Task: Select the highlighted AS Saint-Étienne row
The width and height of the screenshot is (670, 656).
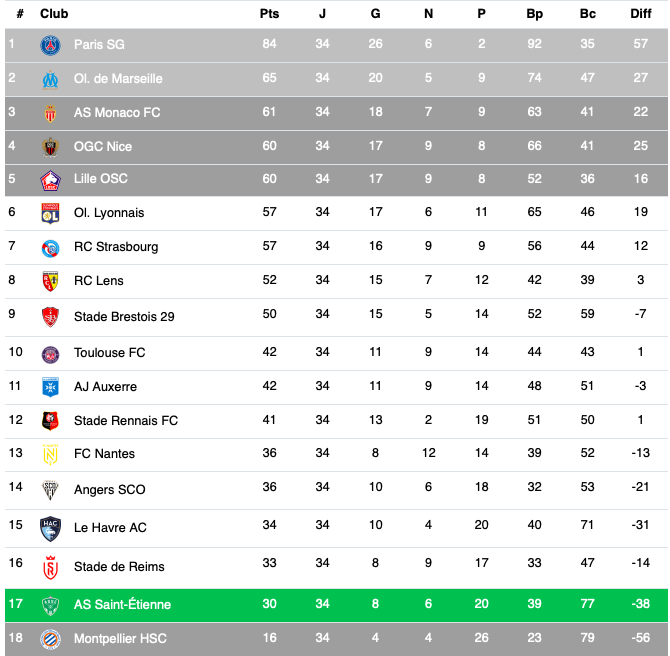Action: (x=336, y=605)
